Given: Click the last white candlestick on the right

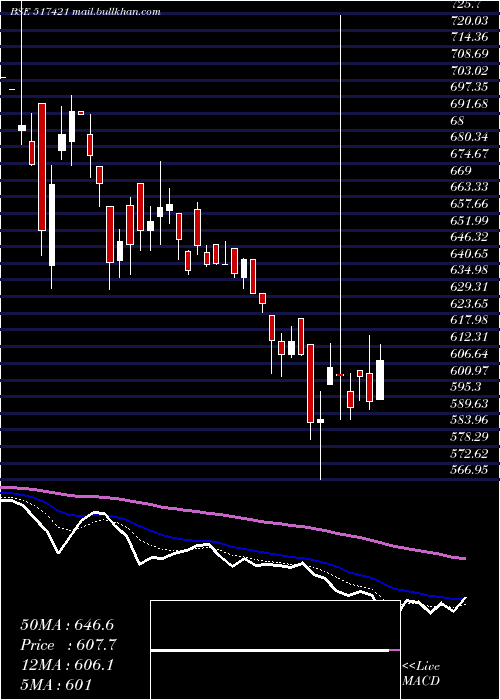Looking at the screenshot, I should (x=380, y=380).
